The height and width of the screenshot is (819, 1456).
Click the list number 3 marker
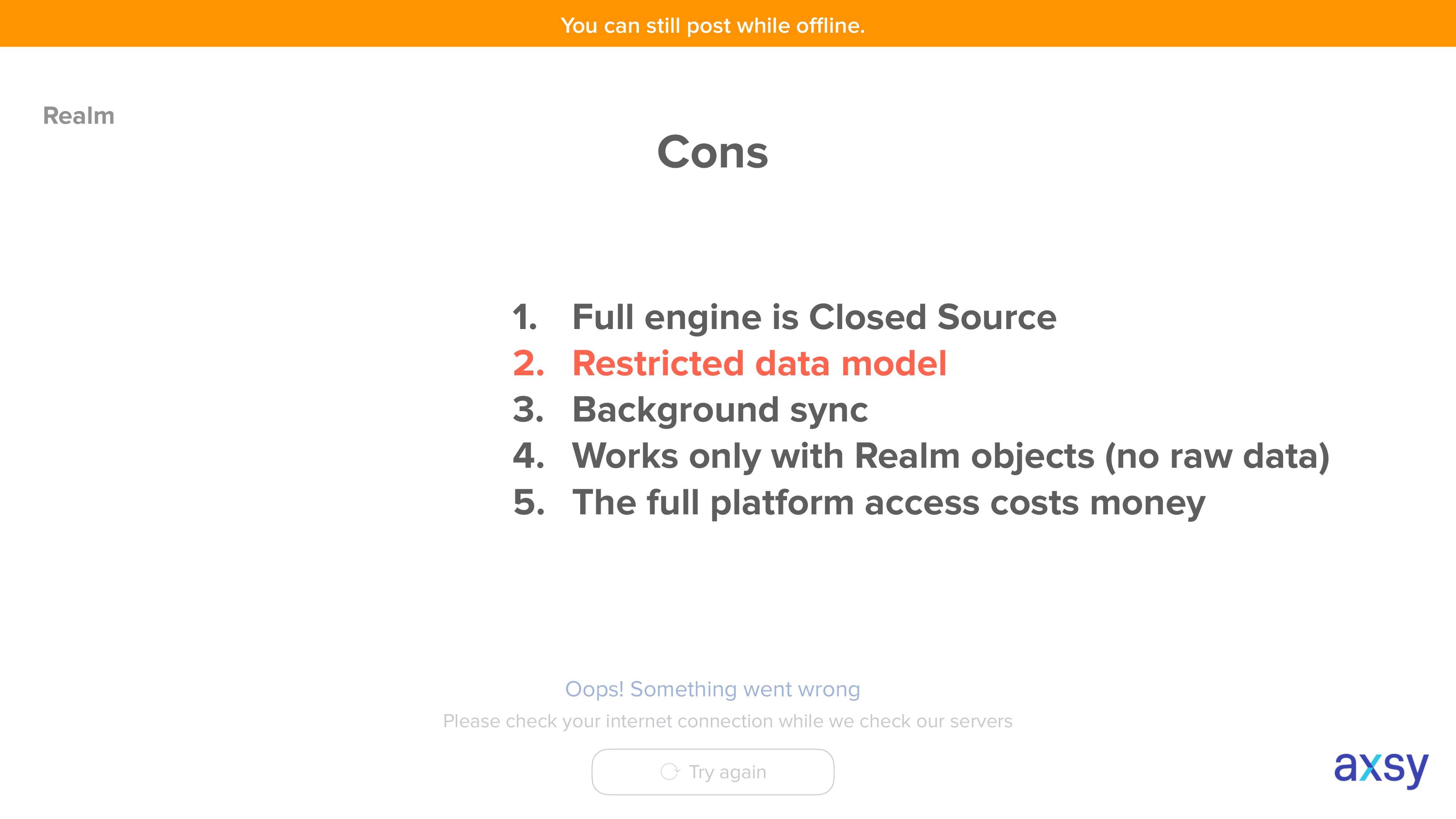[x=529, y=410]
